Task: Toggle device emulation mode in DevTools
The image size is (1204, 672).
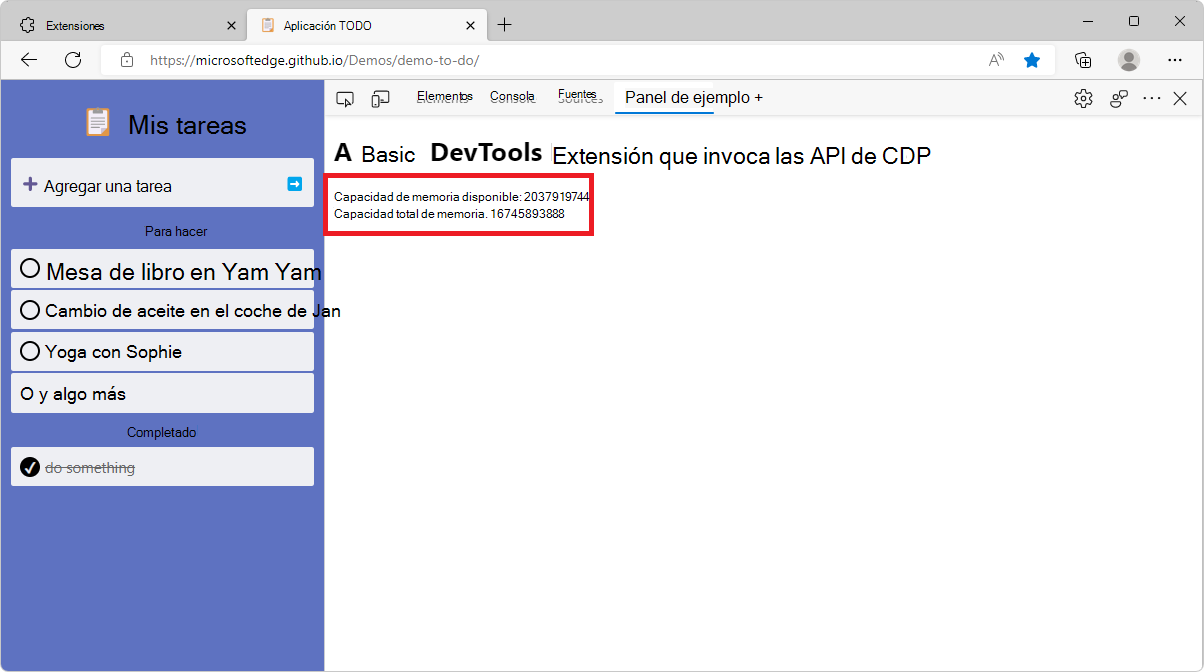Action: (380, 98)
